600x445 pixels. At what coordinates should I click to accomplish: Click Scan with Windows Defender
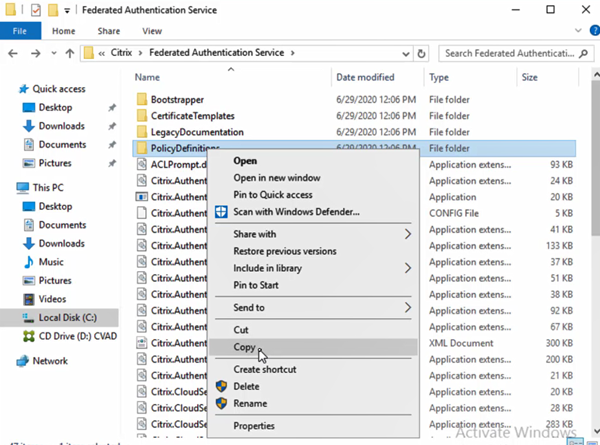click(x=295, y=211)
